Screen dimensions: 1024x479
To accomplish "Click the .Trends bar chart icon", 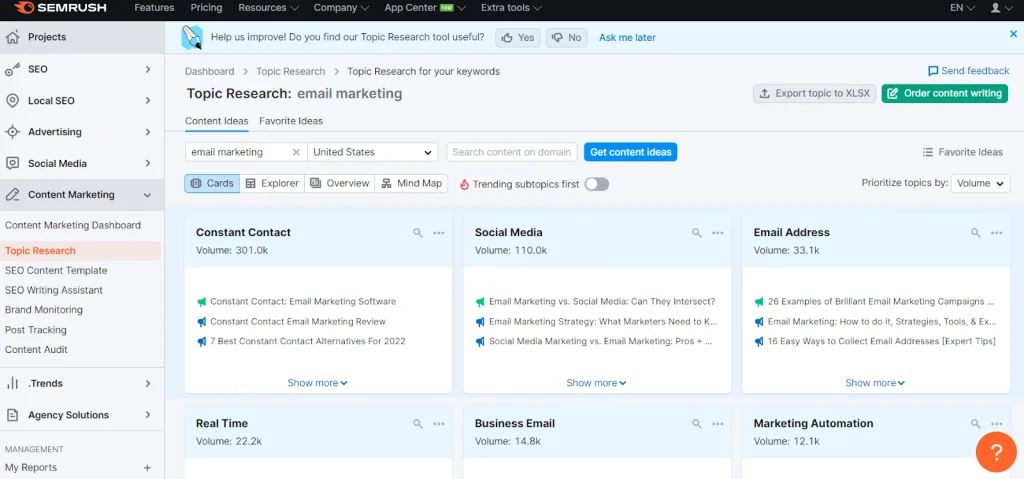I will click(12, 384).
